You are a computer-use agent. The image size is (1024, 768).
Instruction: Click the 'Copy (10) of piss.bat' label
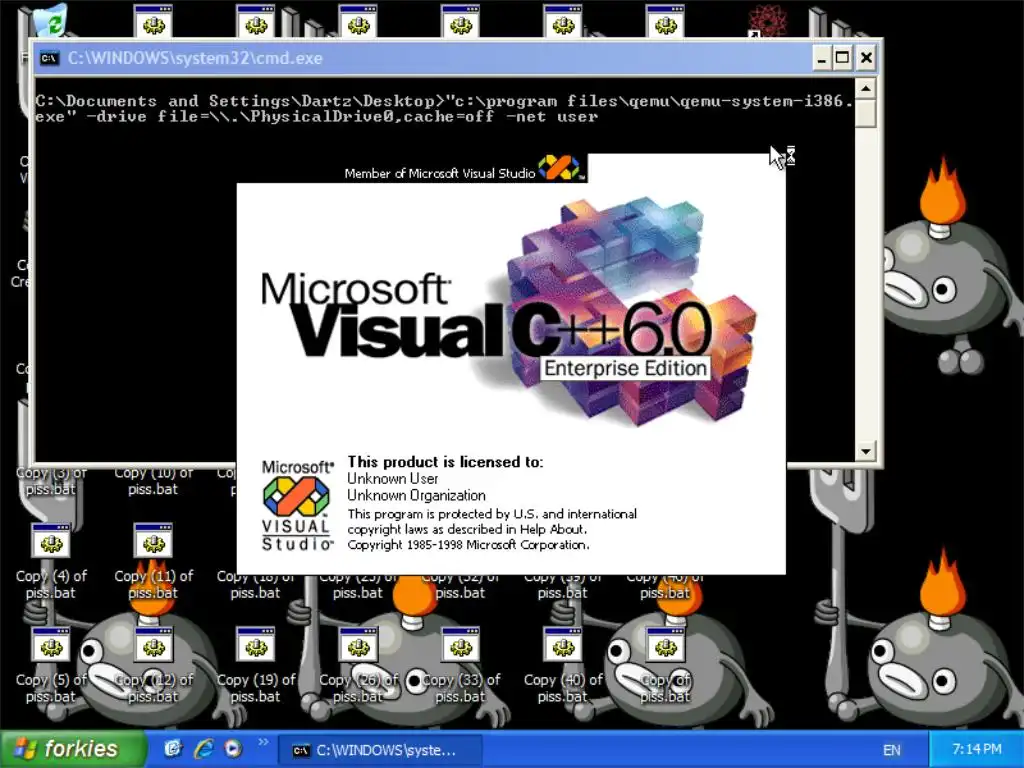coord(153,481)
